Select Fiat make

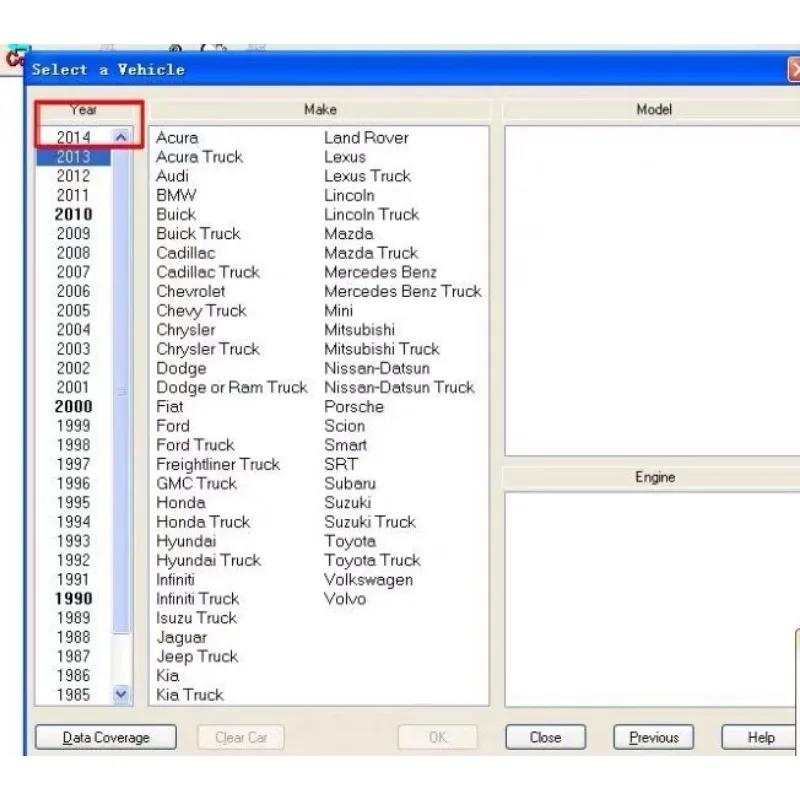(x=169, y=407)
